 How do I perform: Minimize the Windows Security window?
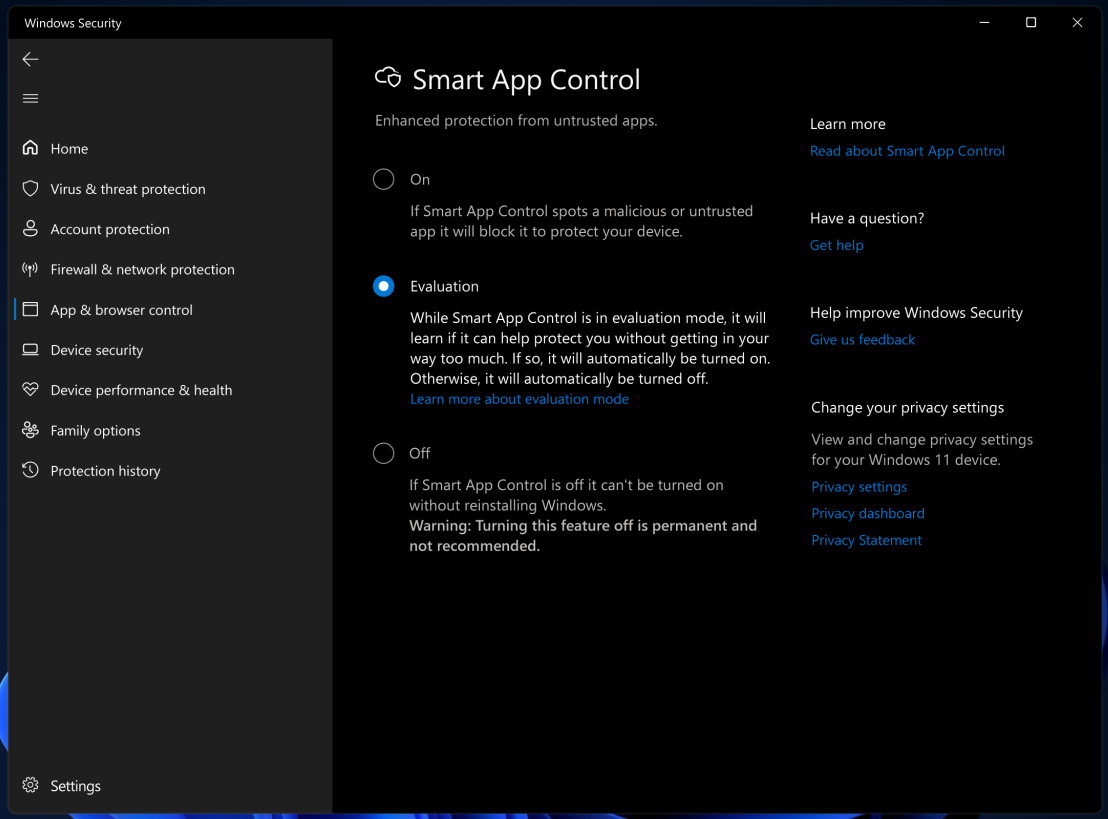pos(984,23)
